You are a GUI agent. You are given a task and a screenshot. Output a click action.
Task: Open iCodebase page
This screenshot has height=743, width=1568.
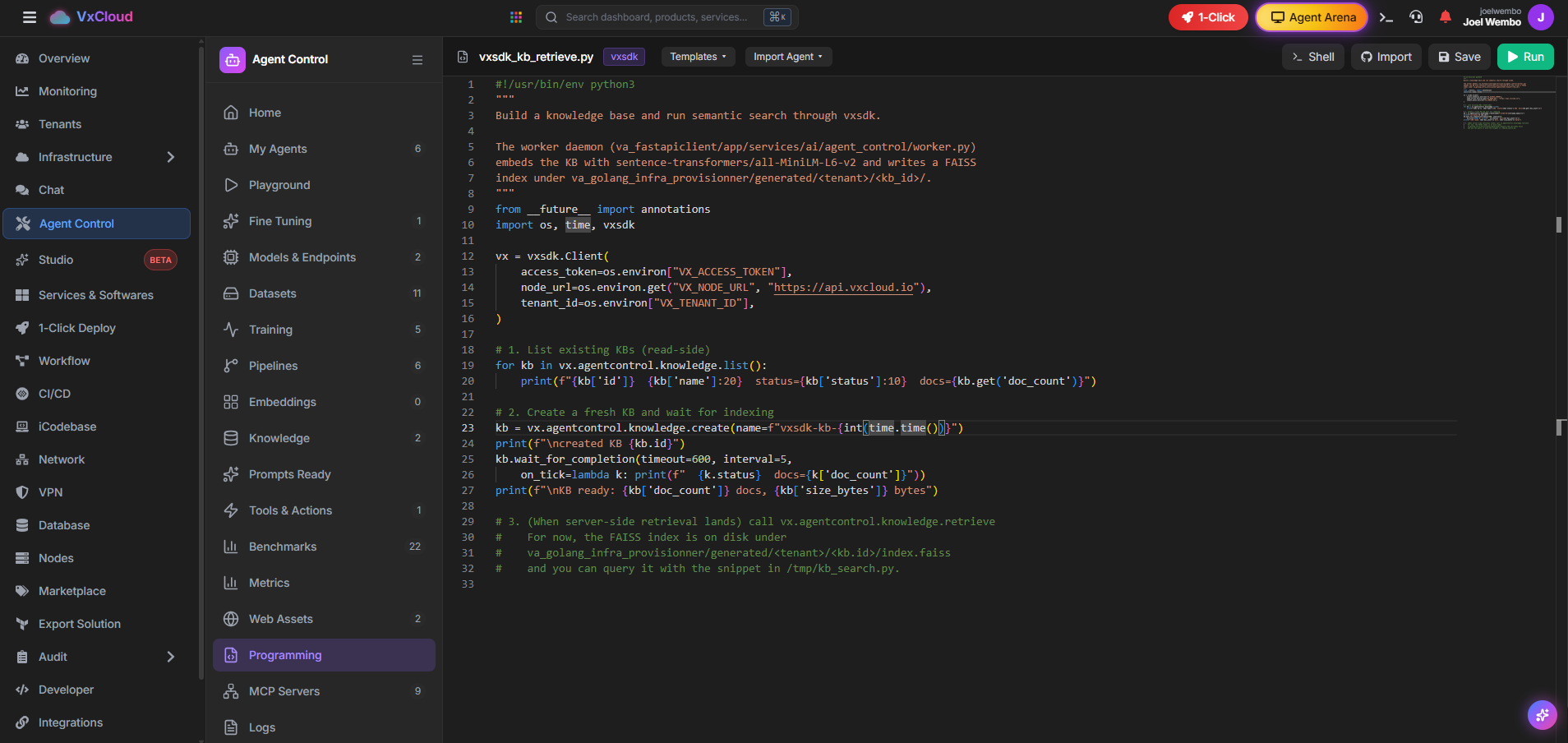(99, 427)
